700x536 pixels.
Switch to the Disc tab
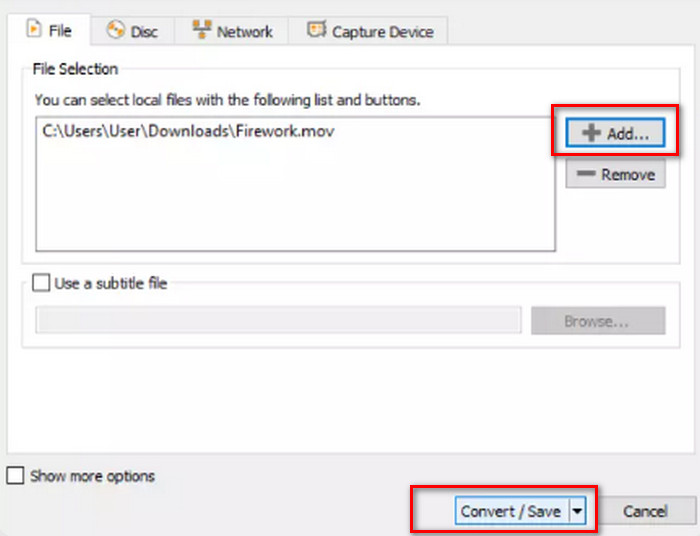point(133,31)
